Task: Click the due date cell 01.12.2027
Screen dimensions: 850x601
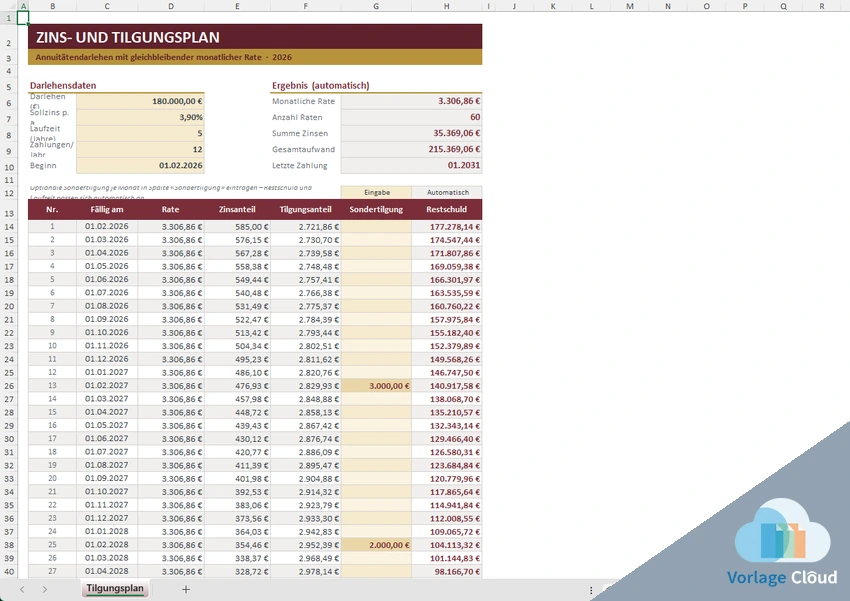Action: click(x=107, y=519)
